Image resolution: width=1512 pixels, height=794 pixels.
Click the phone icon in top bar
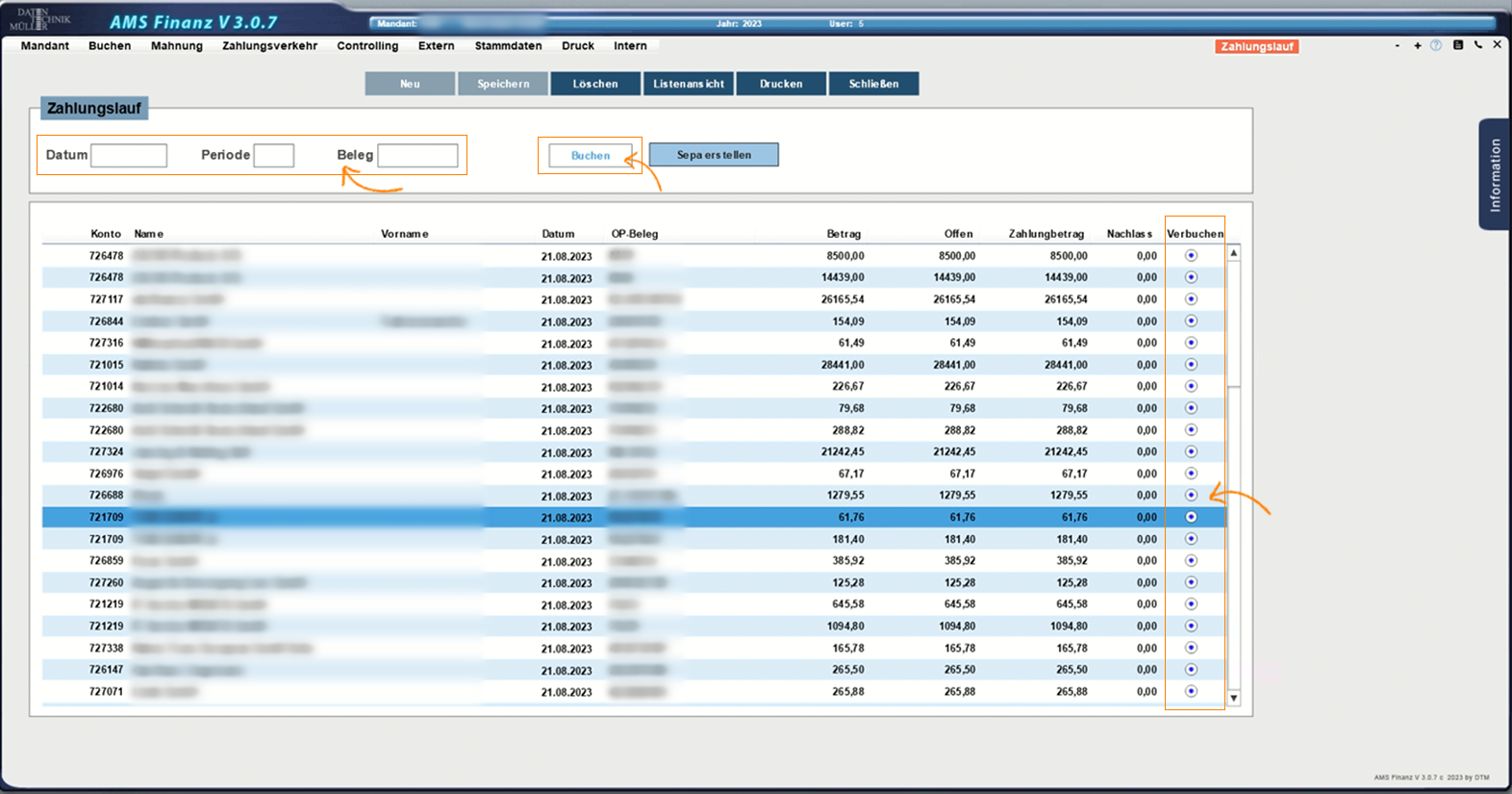pos(1478,45)
